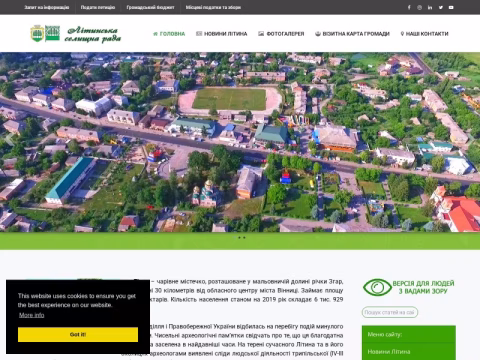
Task: Show the previous slide with the left arrow
Action: [9, 140]
